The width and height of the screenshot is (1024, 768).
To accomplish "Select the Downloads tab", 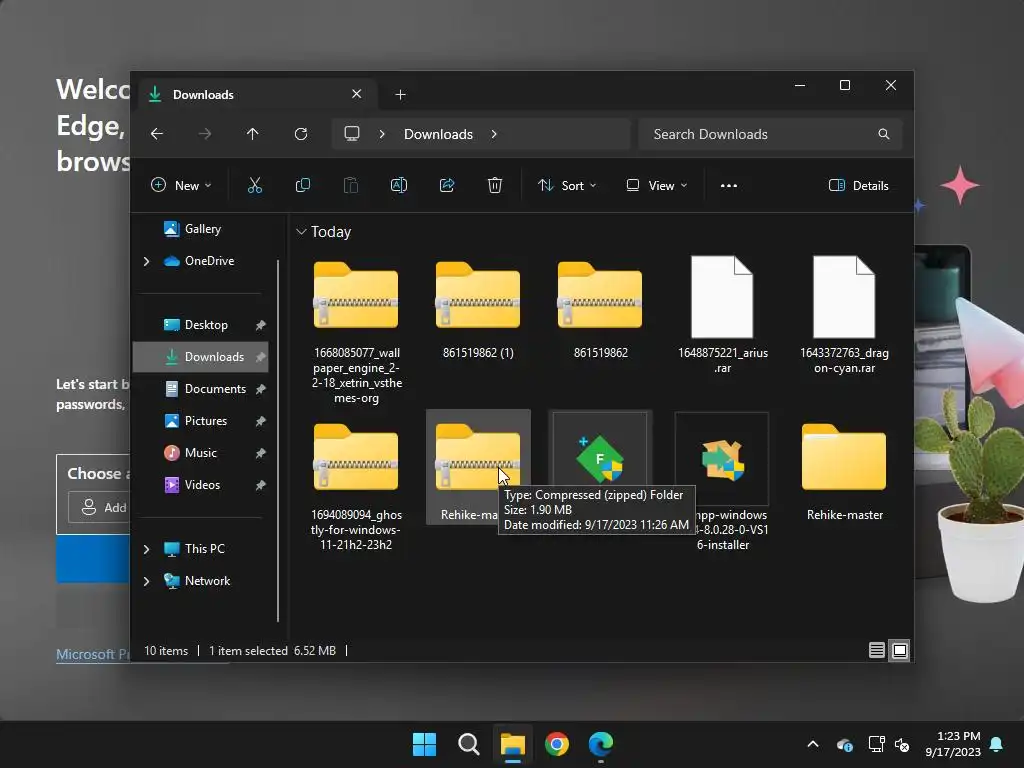I will click(x=256, y=95).
